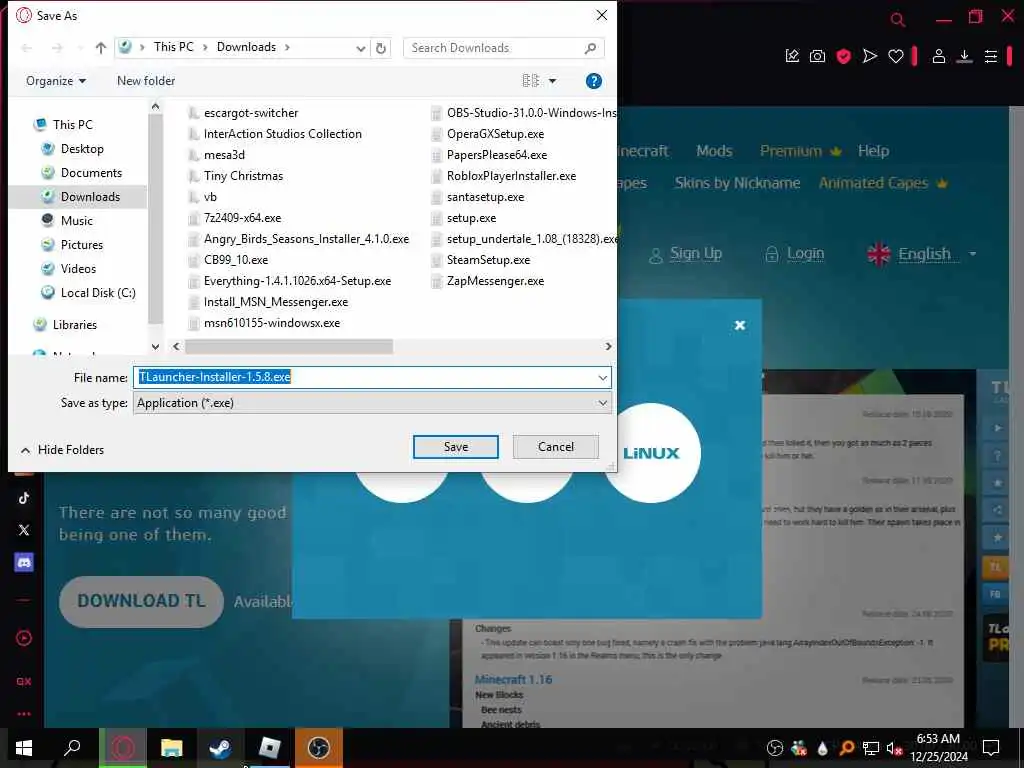Select Music in navigation tree
Viewport: 1024px width, 768px height.
pos(76,221)
